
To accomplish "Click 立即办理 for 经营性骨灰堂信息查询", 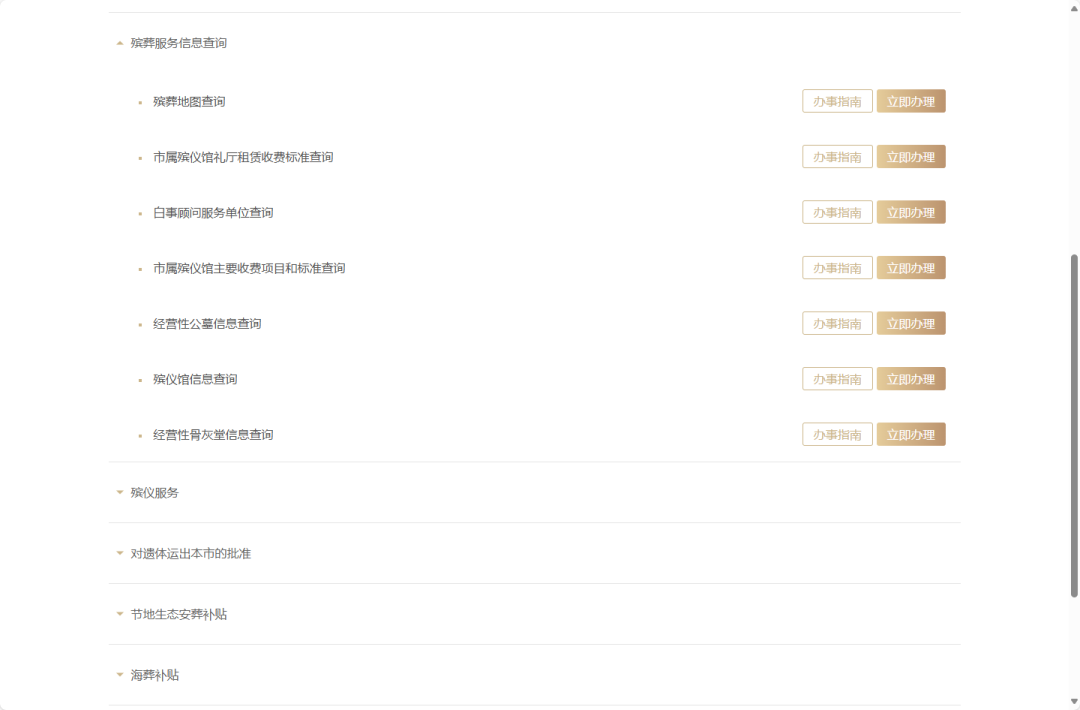I will pyautogui.click(x=911, y=435).
